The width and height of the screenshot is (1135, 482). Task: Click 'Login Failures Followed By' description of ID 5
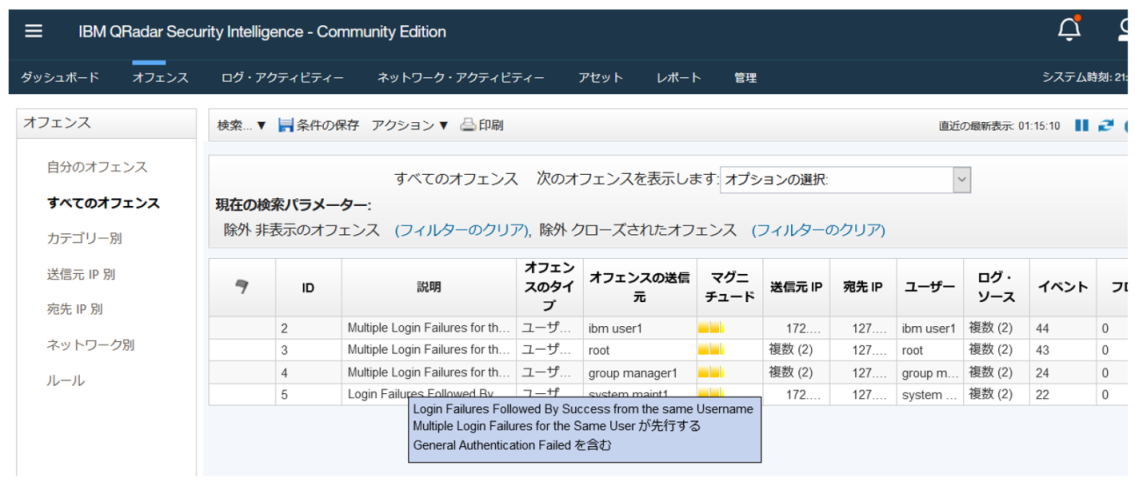[x=421, y=394]
